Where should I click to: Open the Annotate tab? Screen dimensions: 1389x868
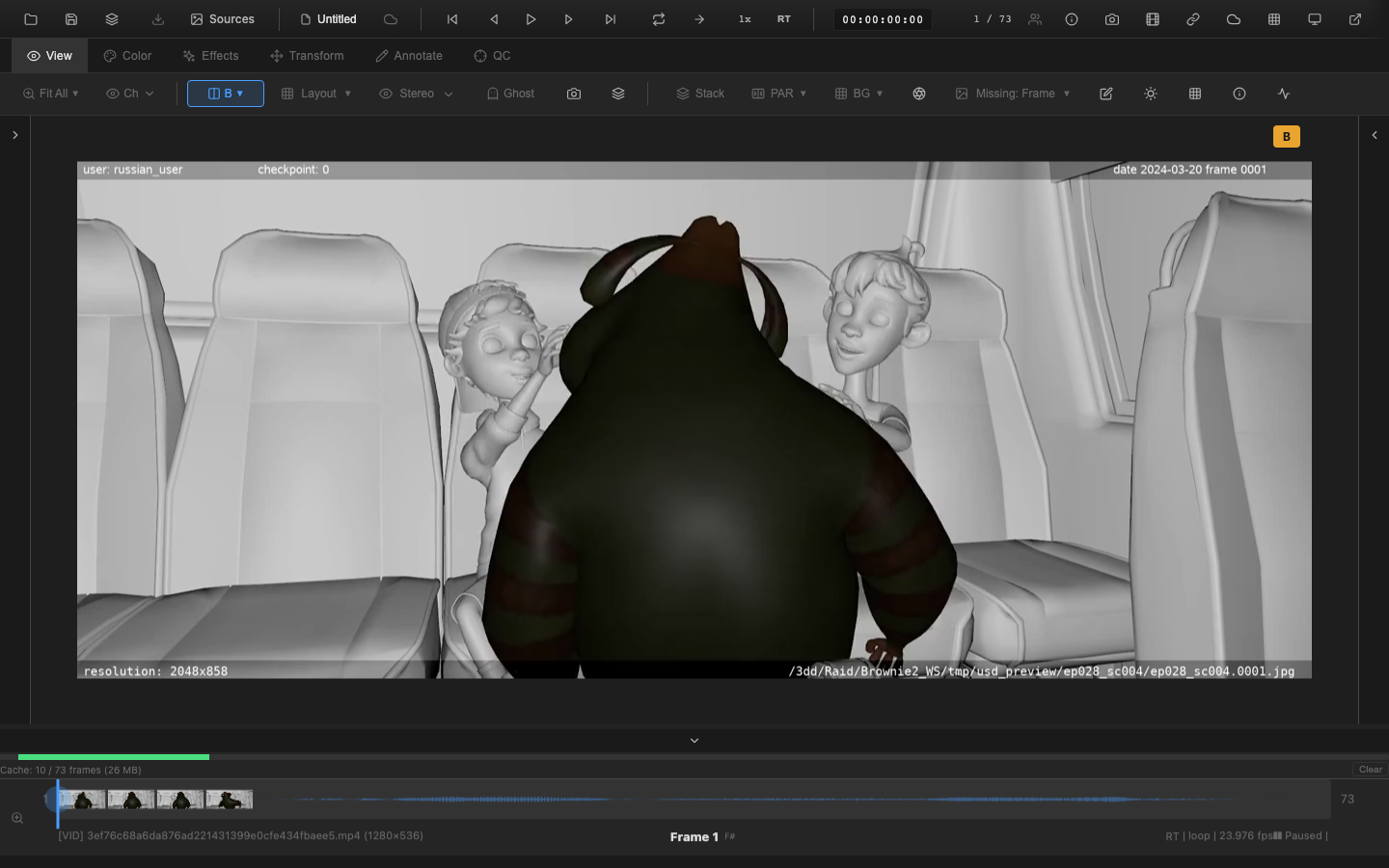(x=409, y=56)
